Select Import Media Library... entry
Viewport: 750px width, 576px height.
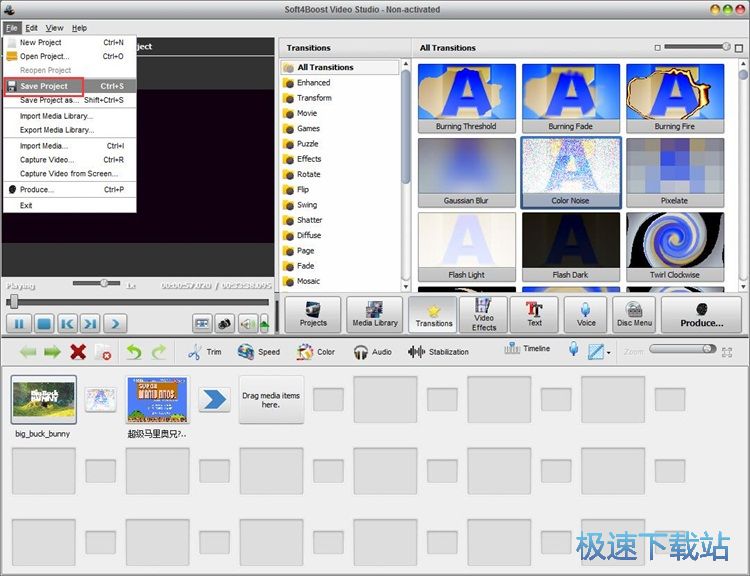pos(70,116)
